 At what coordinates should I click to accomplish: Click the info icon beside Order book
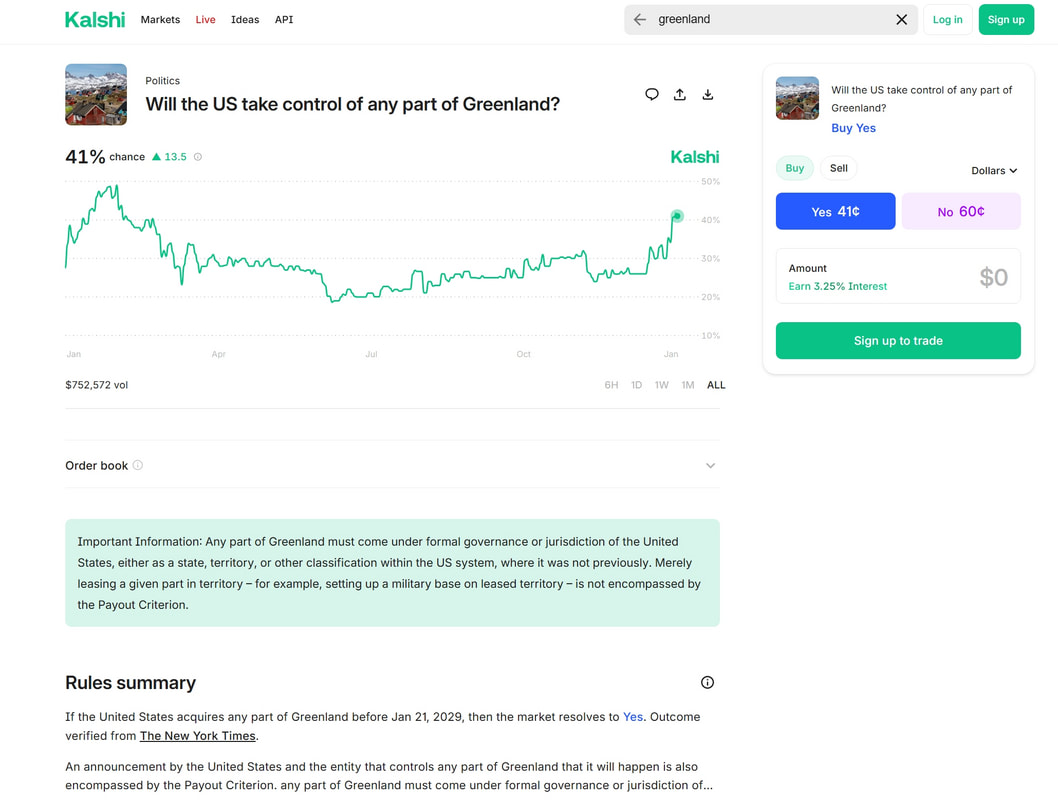coord(138,465)
